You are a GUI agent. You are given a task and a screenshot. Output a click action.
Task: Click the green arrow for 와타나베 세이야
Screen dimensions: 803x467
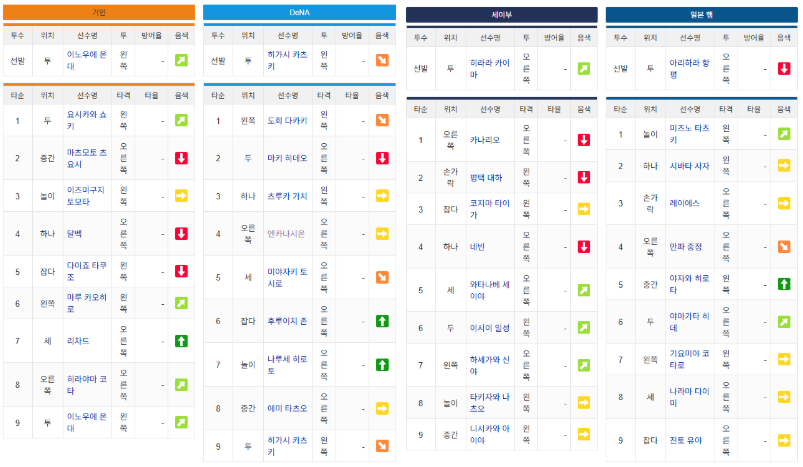click(584, 290)
